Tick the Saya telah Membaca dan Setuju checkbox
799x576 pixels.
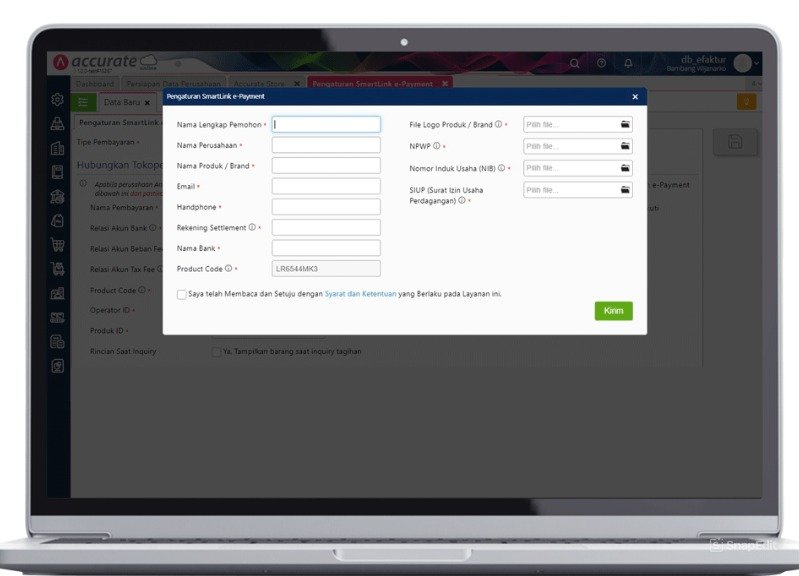pyautogui.click(x=181, y=295)
